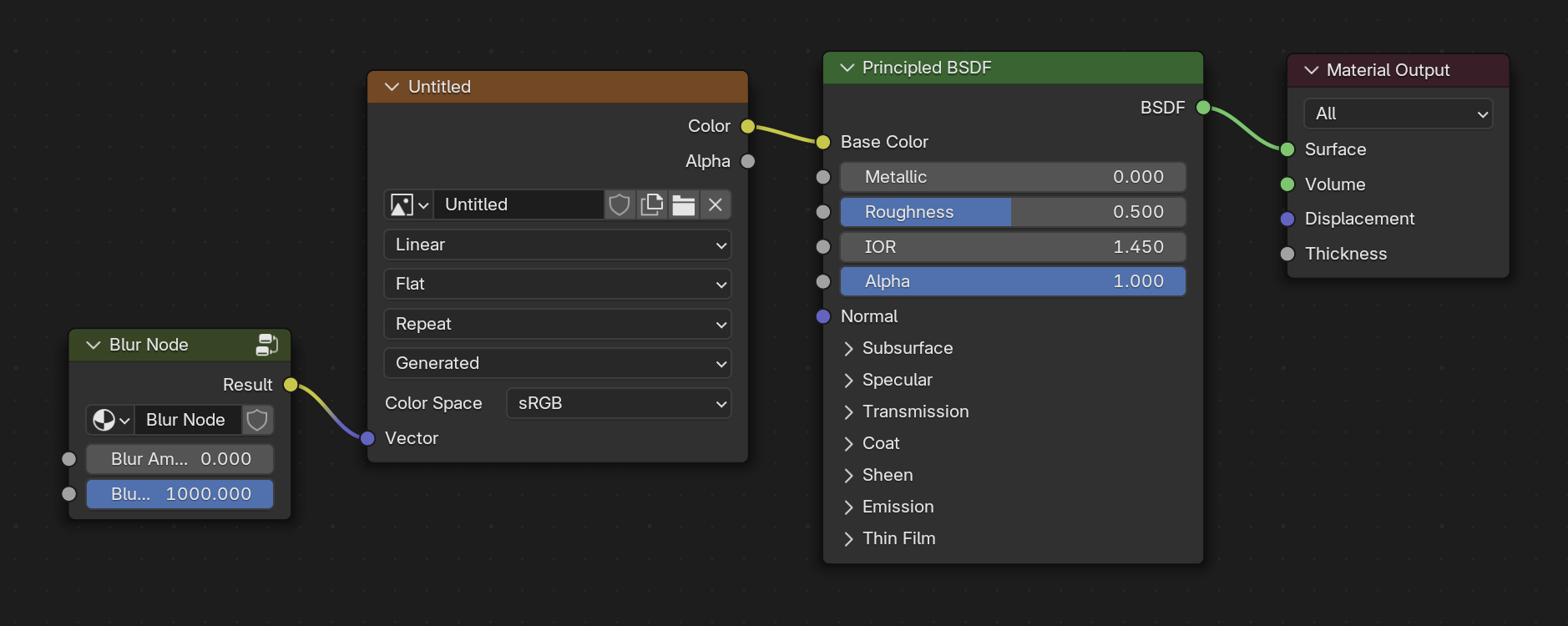Unlink Untitled image with X icon
The image size is (1568, 626).
click(x=716, y=204)
